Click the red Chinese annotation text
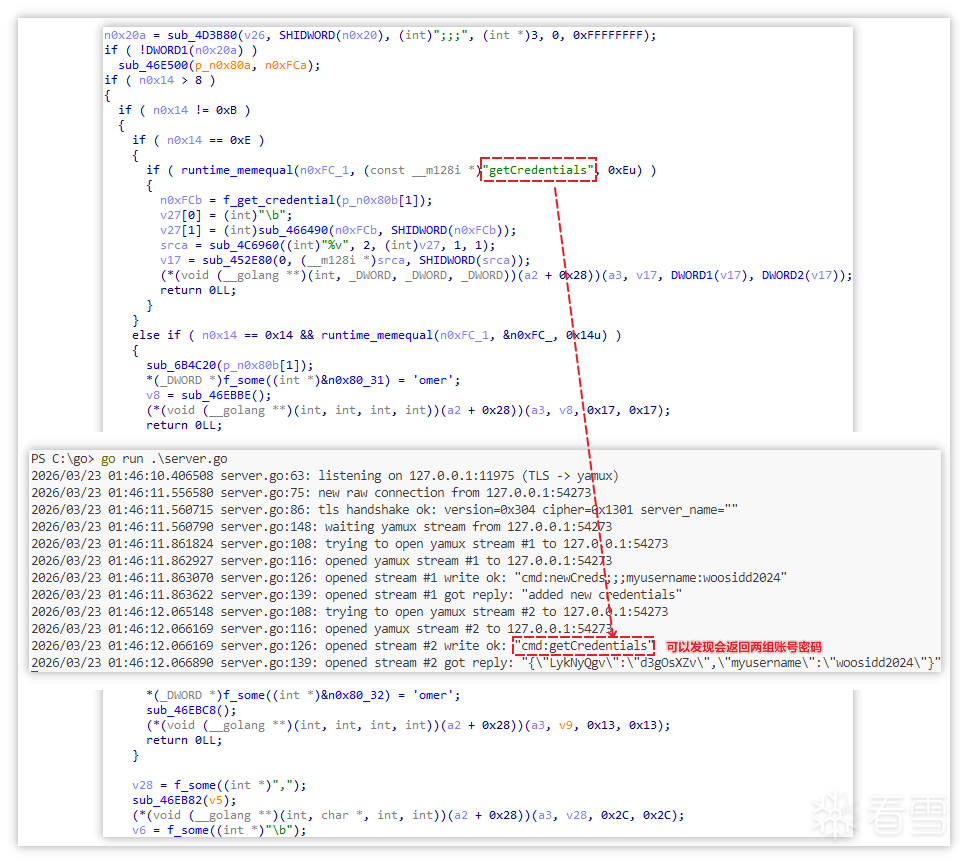968x864 pixels. tap(743, 646)
